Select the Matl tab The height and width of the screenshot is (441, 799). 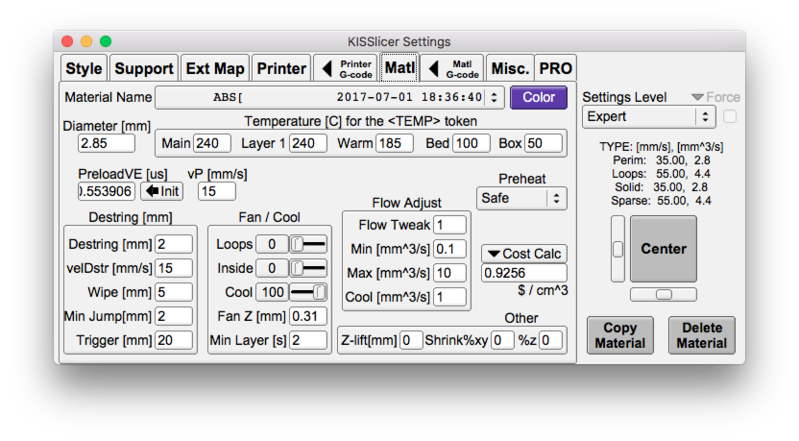(400, 68)
